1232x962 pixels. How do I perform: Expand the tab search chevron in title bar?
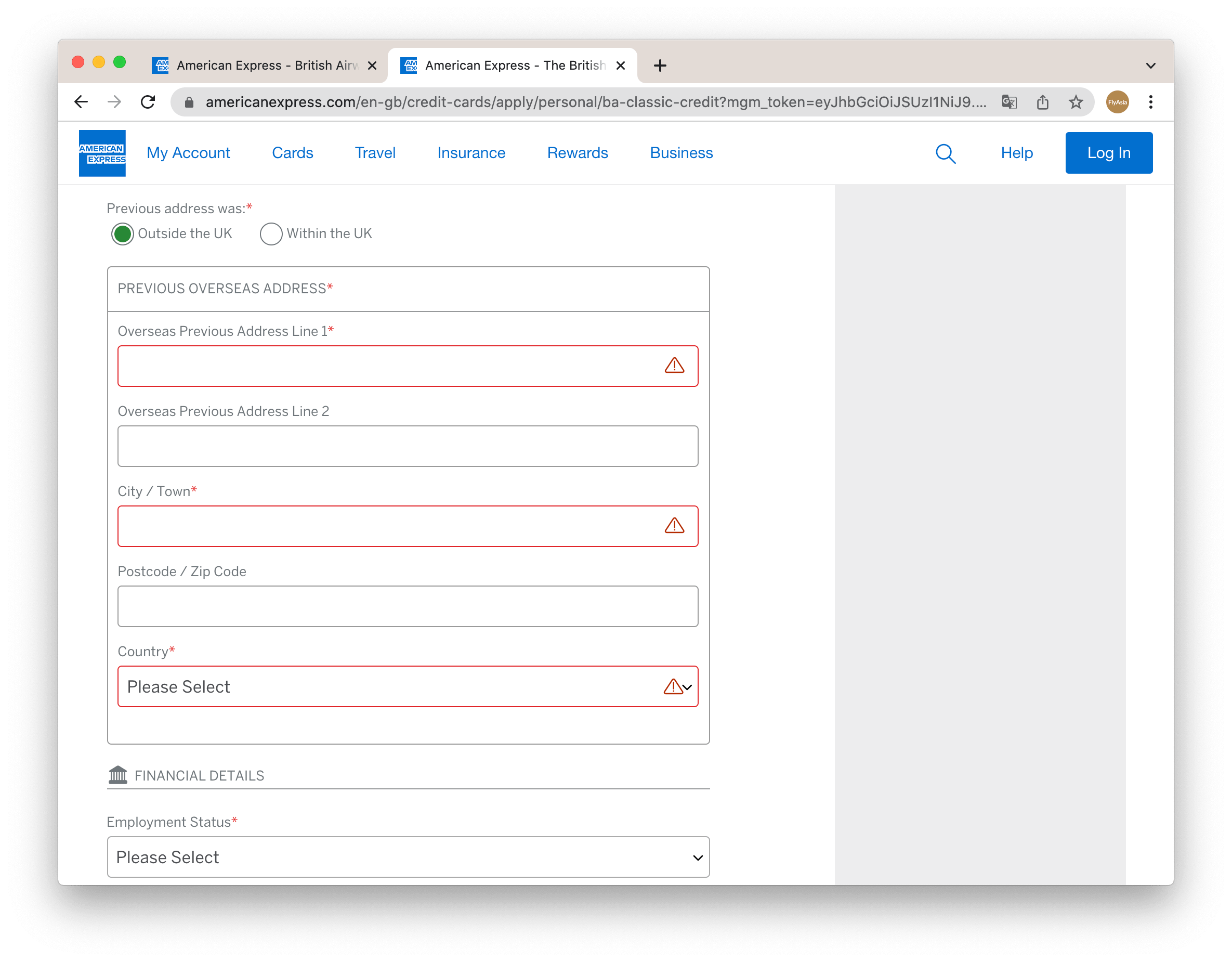click(1151, 66)
